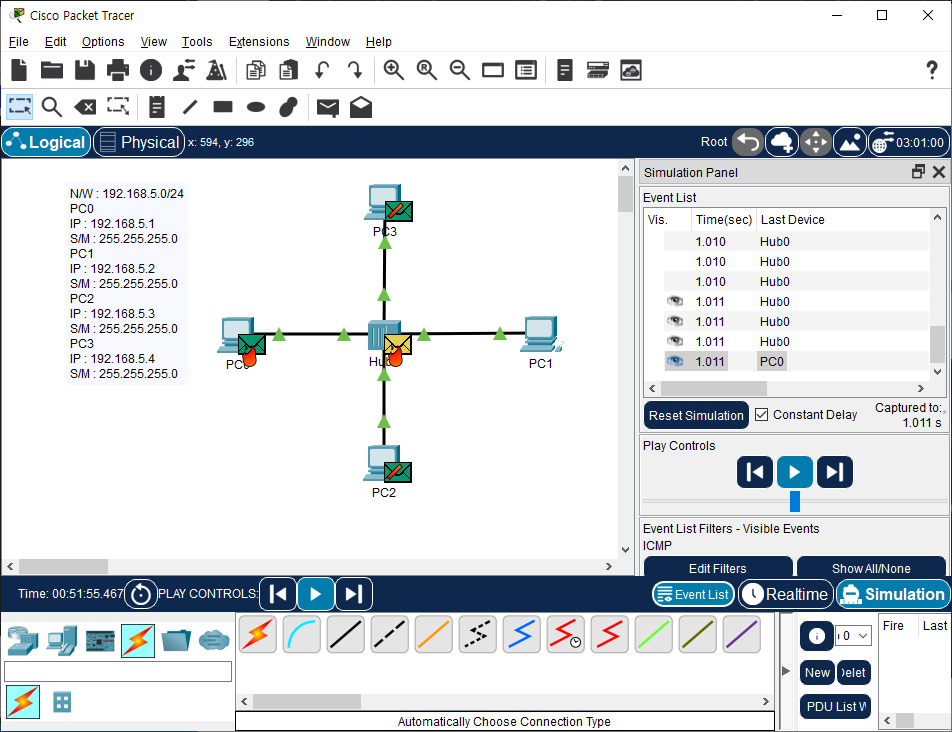Open the Tools menu
Image resolution: width=952 pixels, height=732 pixels.
click(x=197, y=42)
